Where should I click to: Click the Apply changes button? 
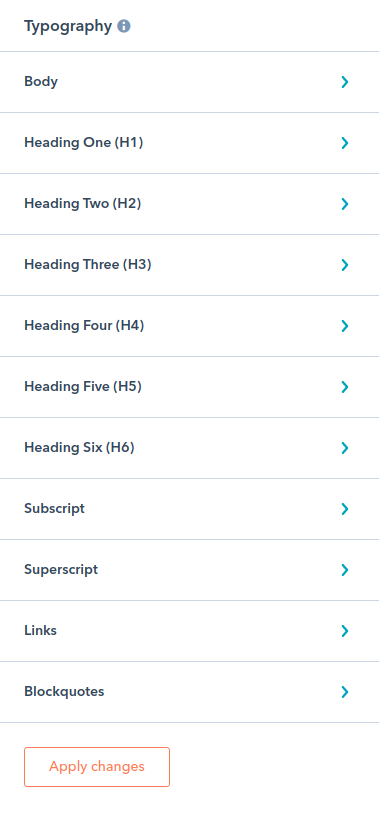click(97, 767)
